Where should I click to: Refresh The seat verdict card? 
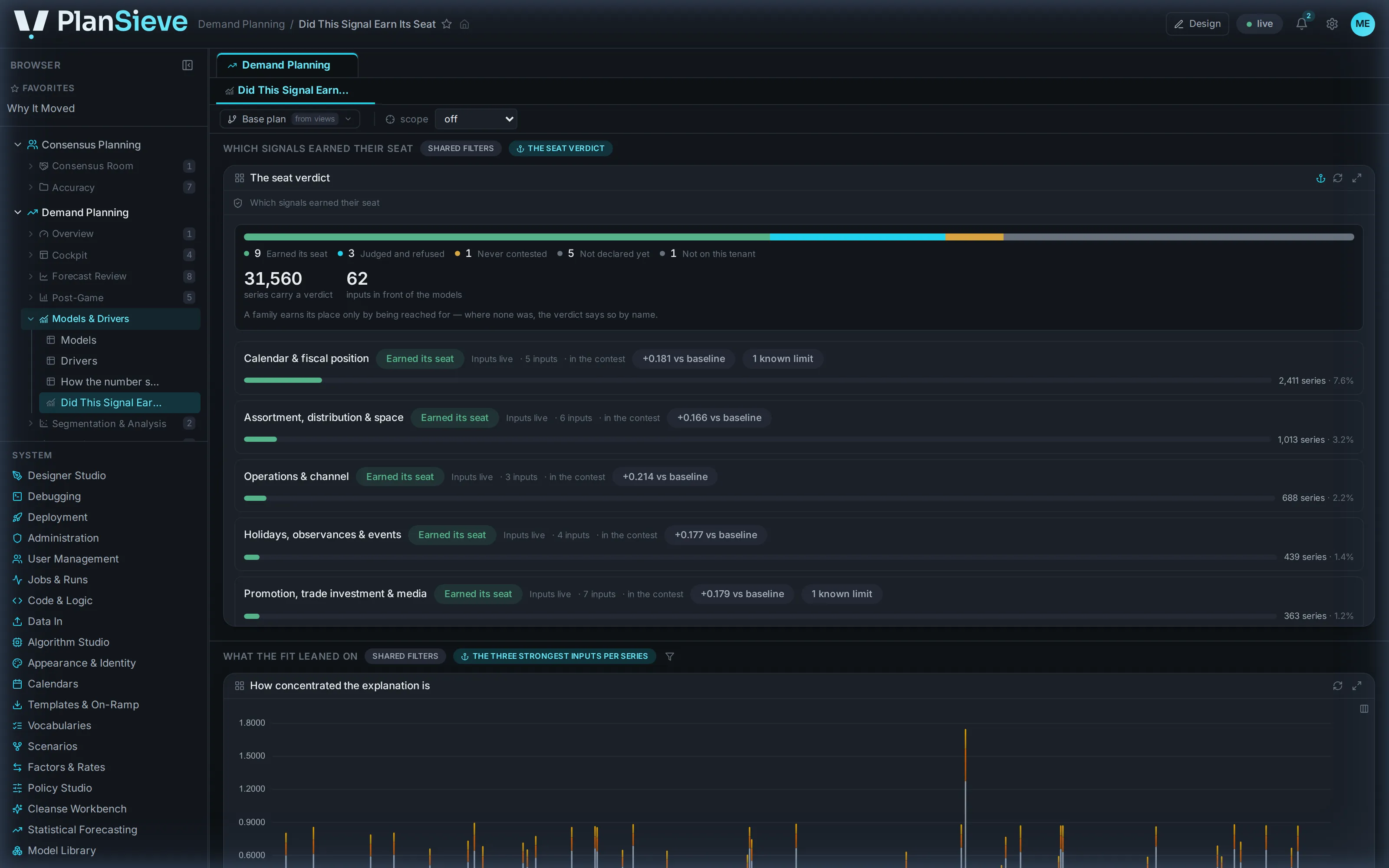coord(1337,178)
